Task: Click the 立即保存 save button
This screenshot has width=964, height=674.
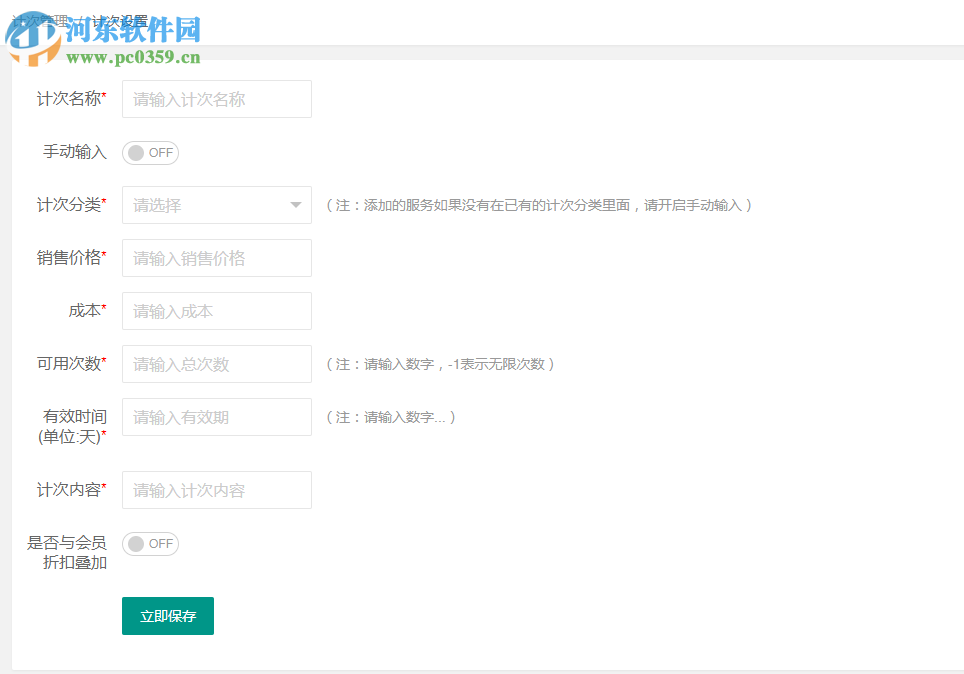Action: [167, 616]
